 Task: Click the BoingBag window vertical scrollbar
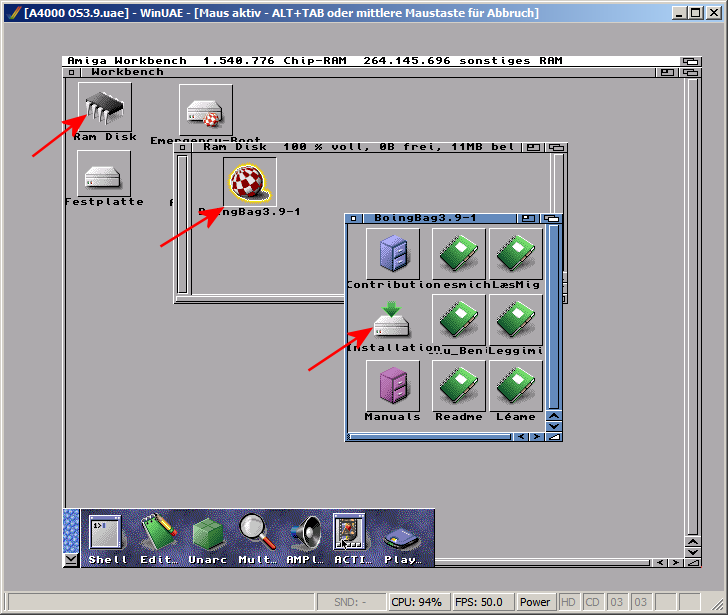pos(553,317)
